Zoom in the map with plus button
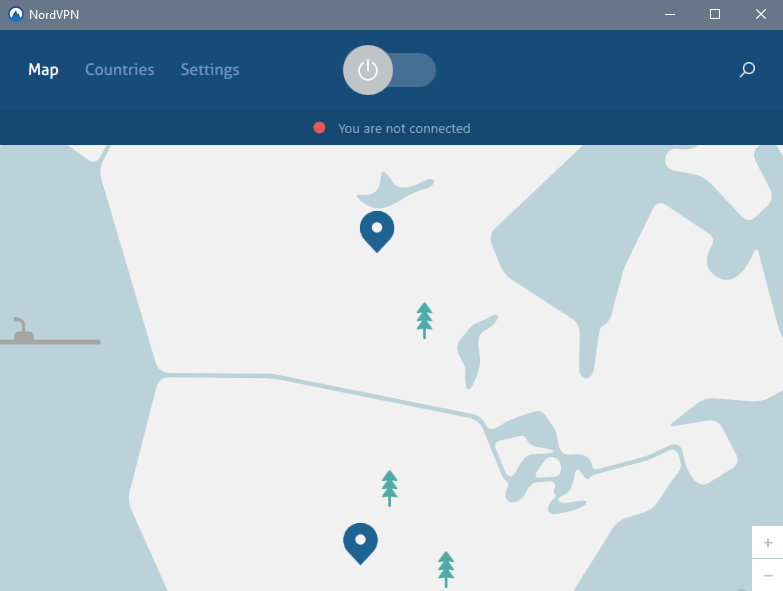 [x=768, y=542]
